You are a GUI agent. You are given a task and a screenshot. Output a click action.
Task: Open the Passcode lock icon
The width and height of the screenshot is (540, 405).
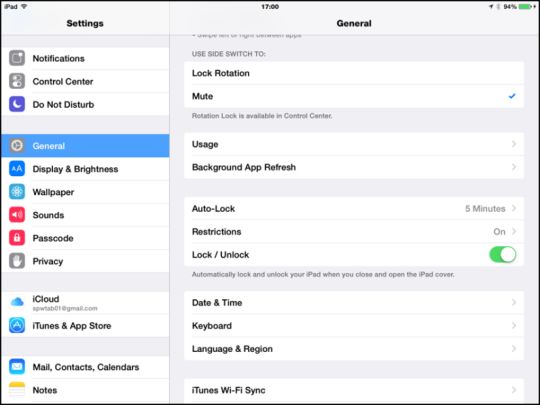coord(17,238)
